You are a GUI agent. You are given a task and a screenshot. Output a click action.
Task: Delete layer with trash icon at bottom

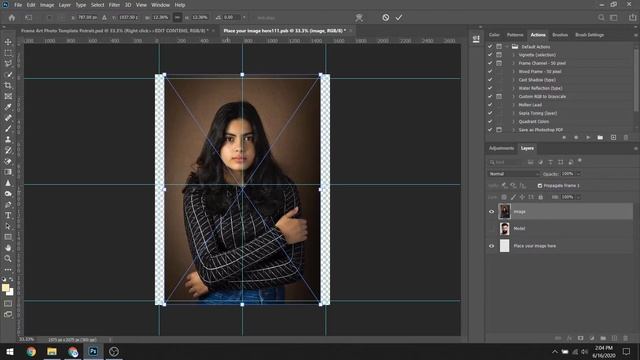[x=626, y=338]
